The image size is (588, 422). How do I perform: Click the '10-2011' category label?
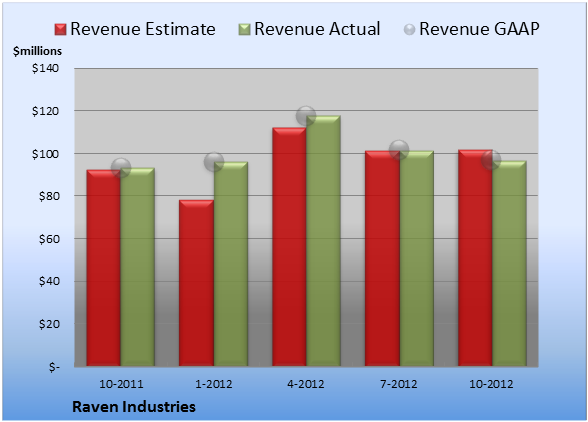121,384
